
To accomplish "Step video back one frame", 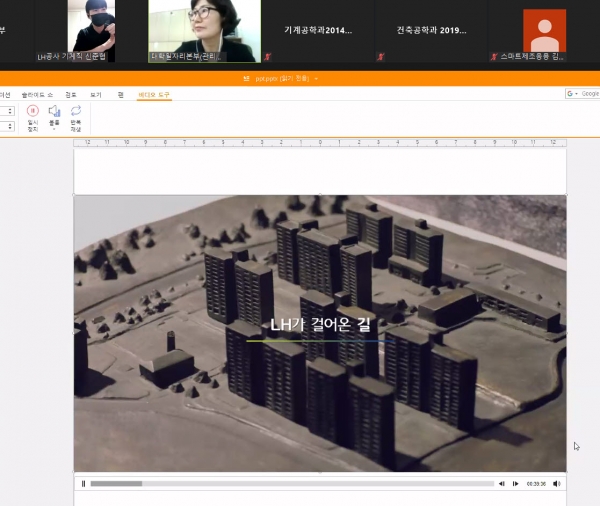I will [x=503, y=483].
